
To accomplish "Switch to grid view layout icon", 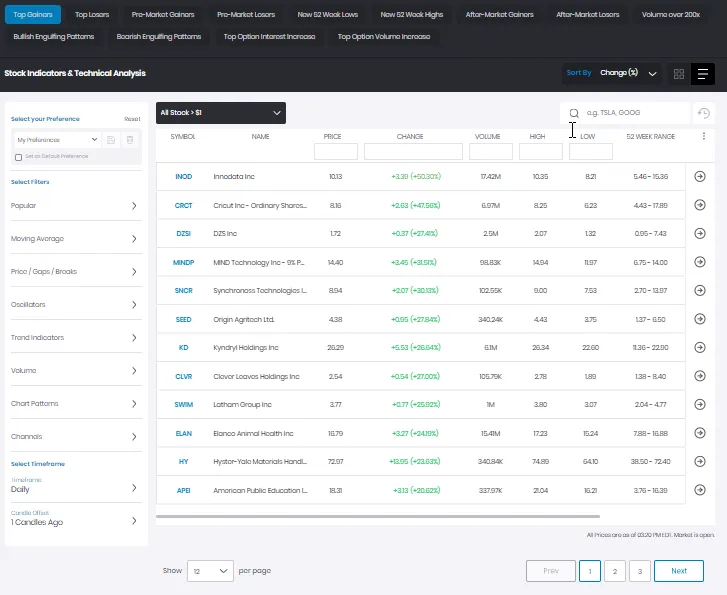I will pos(679,74).
